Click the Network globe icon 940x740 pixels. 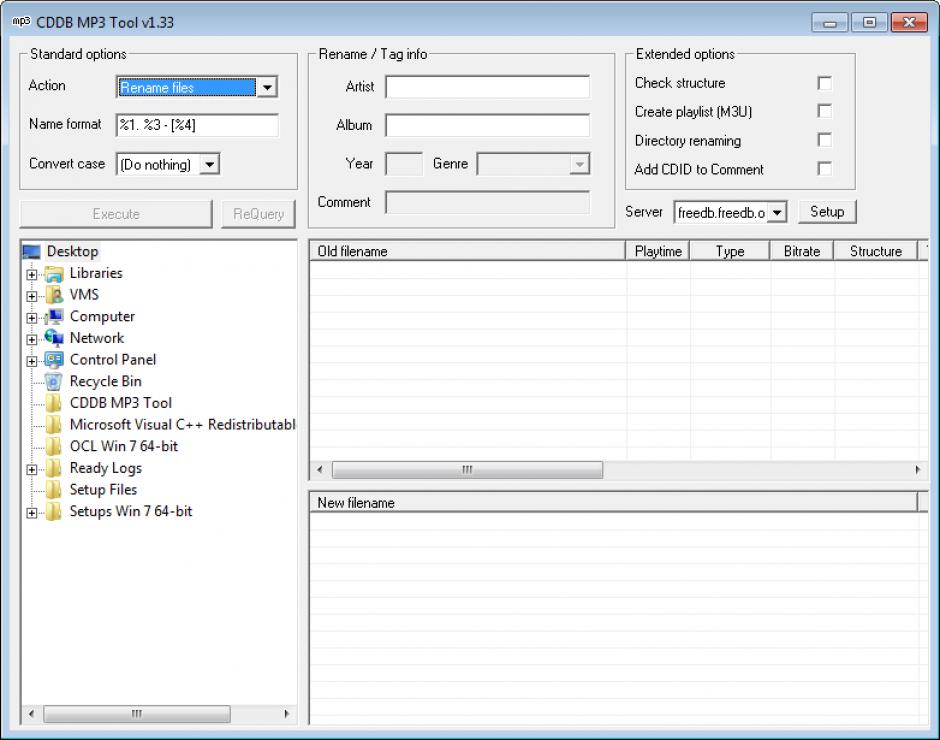tap(54, 338)
